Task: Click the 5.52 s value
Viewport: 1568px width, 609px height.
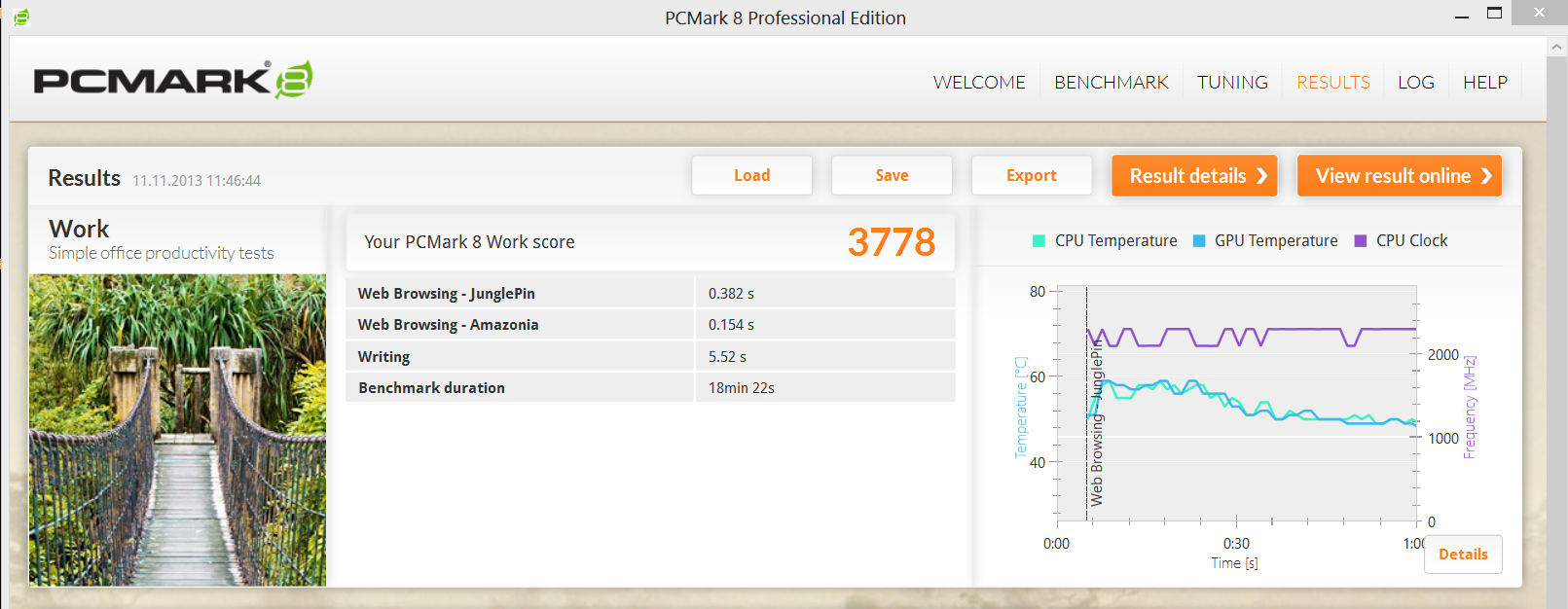Action: coord(727,356)
